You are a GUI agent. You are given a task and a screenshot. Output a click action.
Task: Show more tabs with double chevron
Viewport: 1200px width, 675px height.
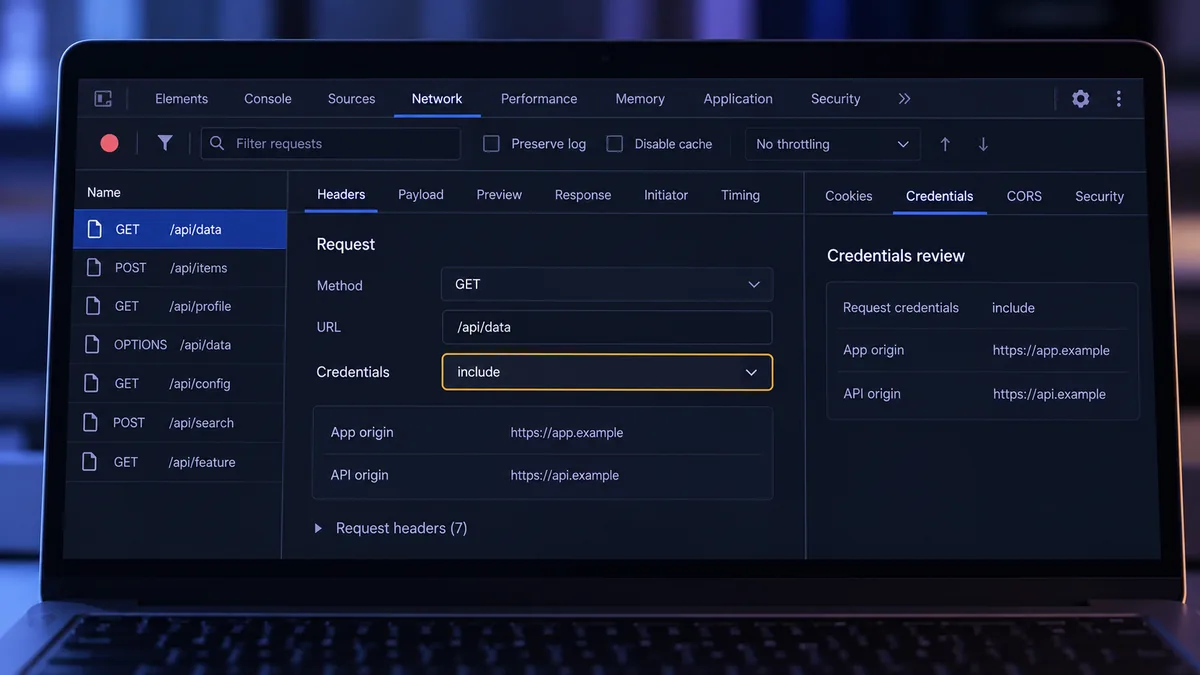(904, 99)
